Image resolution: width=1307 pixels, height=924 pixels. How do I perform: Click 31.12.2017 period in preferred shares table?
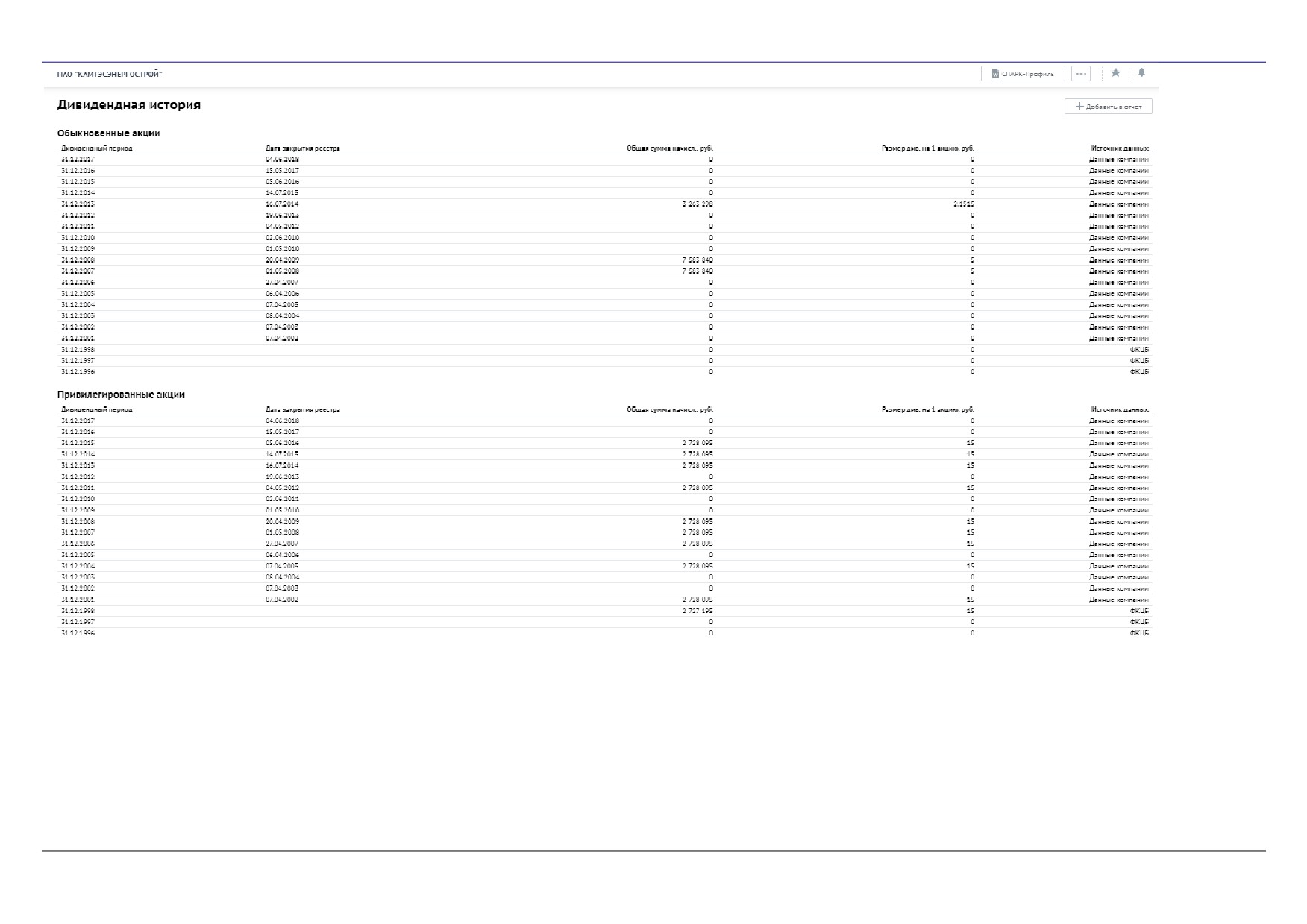pyautogui.click(x=78, y=421)
